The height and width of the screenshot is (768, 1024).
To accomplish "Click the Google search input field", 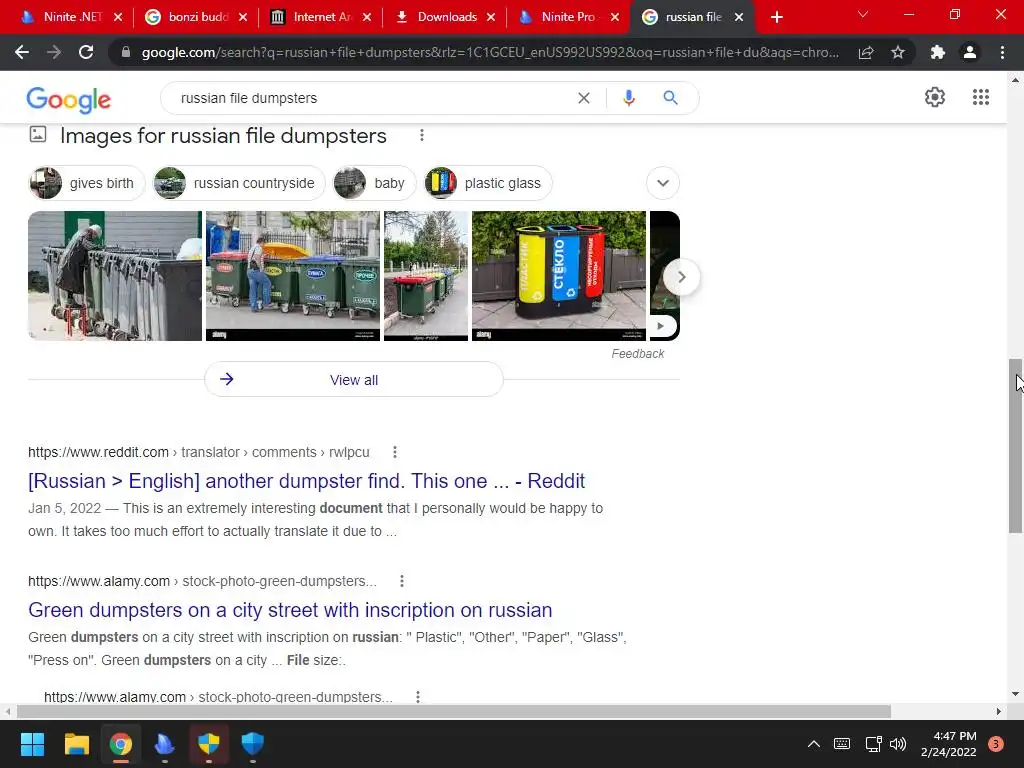I will point(372,98).
